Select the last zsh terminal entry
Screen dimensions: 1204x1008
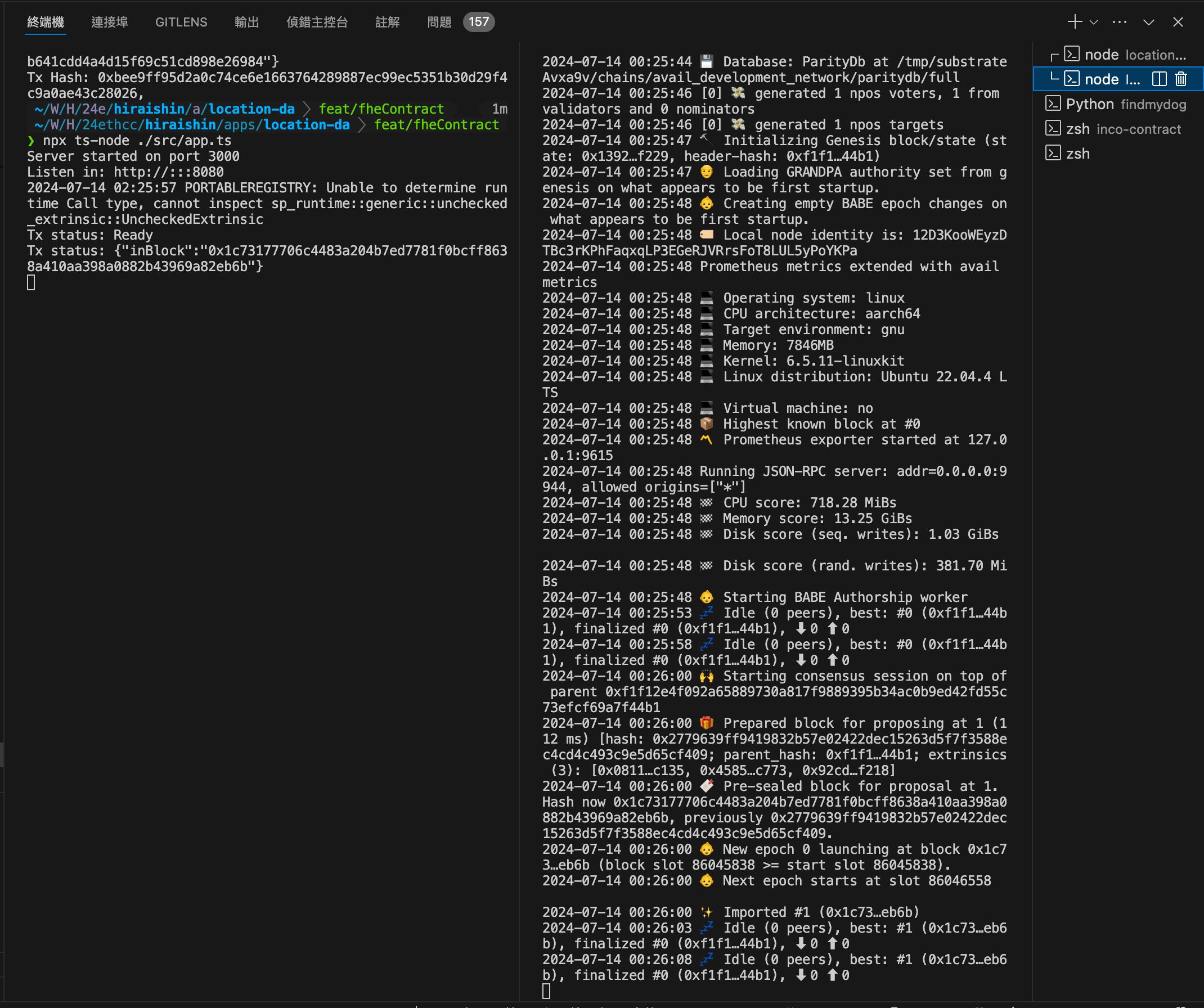click(x=1118, y=154)
